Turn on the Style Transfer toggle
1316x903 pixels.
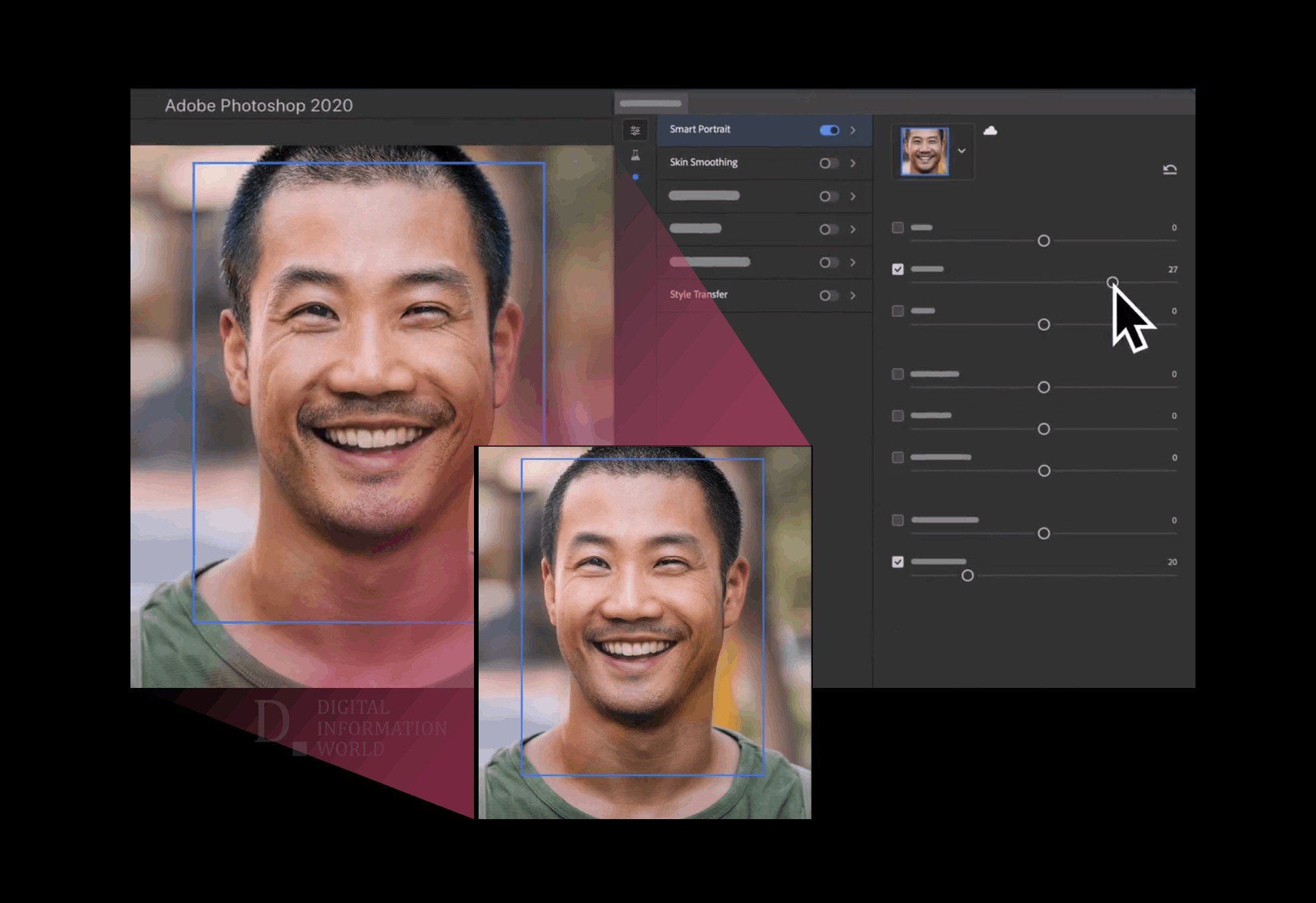coord(828,295)
